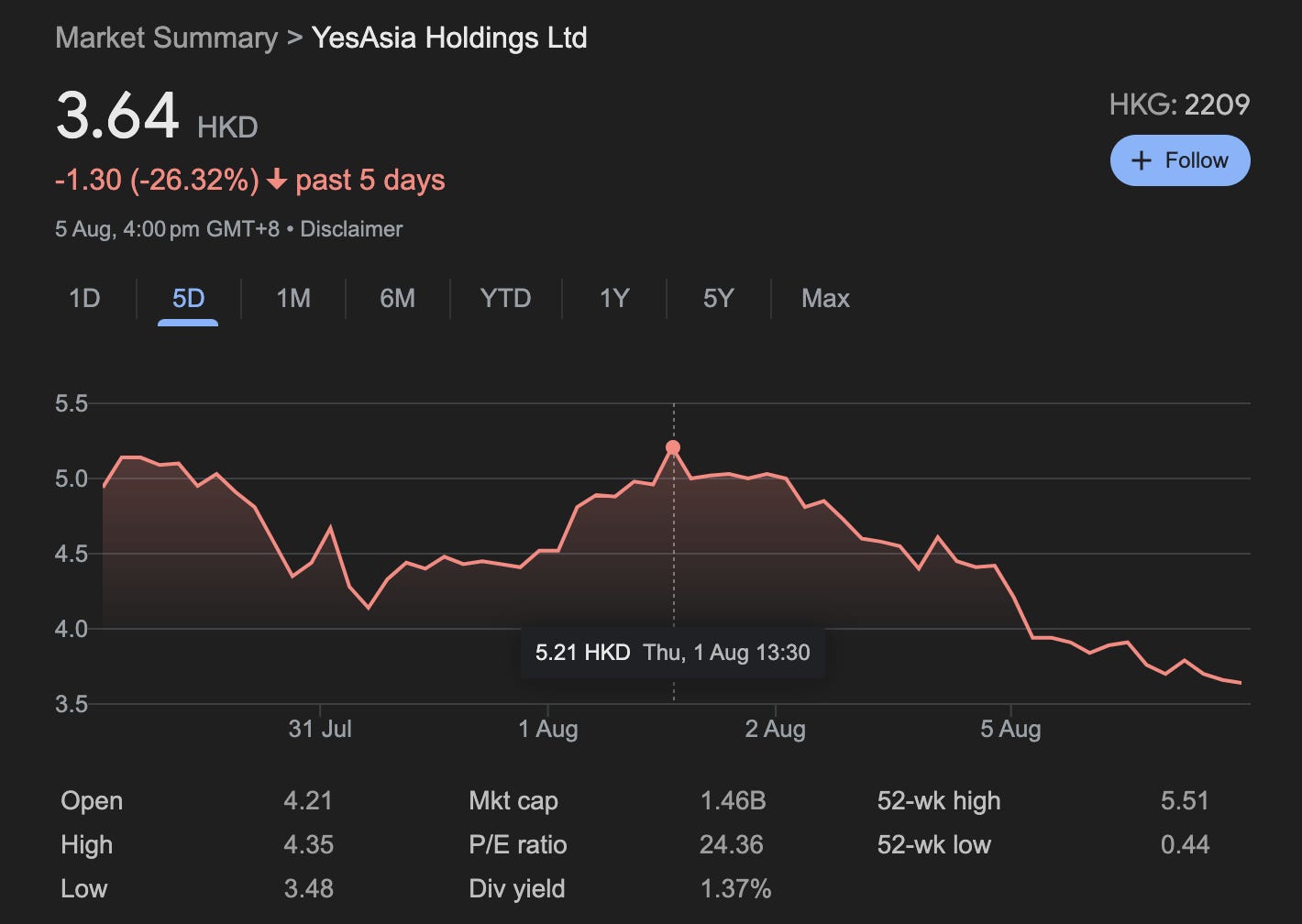Click the Follow button
This screenshot has height=924, width=1302.
click(1179, 160)
